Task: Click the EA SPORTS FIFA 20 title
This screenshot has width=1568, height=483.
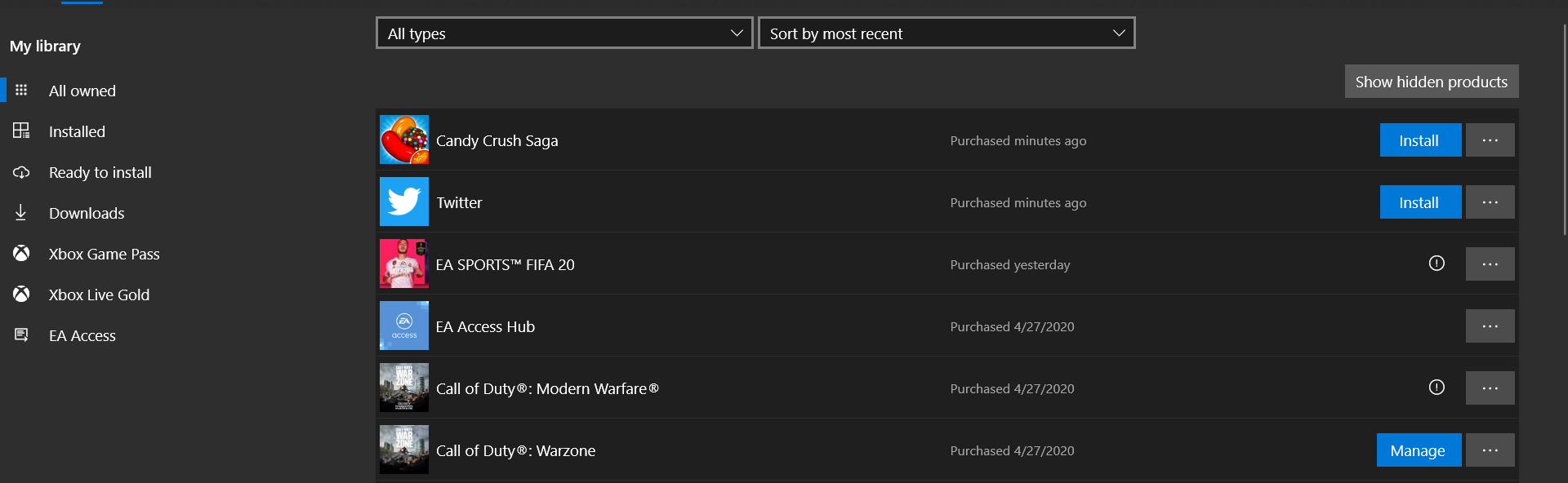Action: [x=506, y=264]
